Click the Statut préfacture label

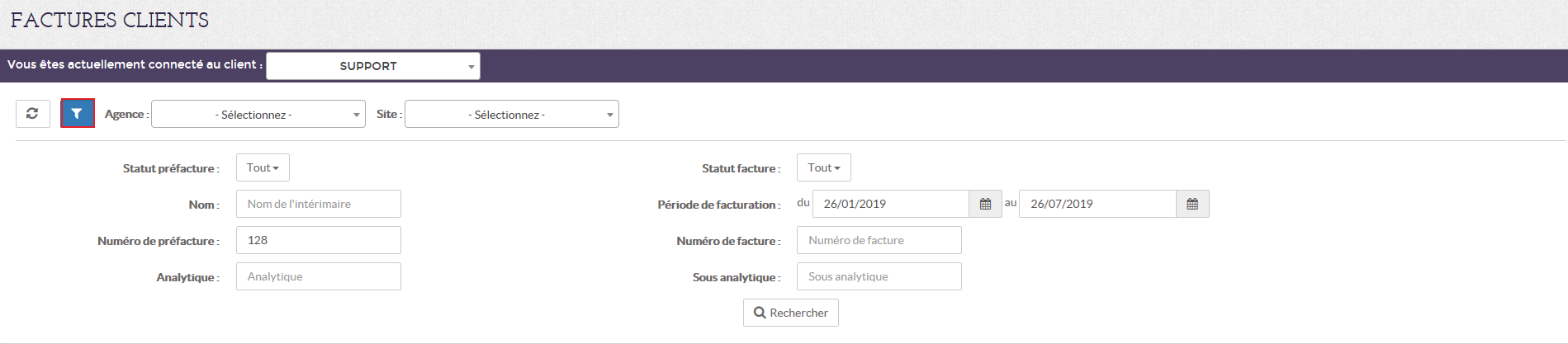(171, 168)
